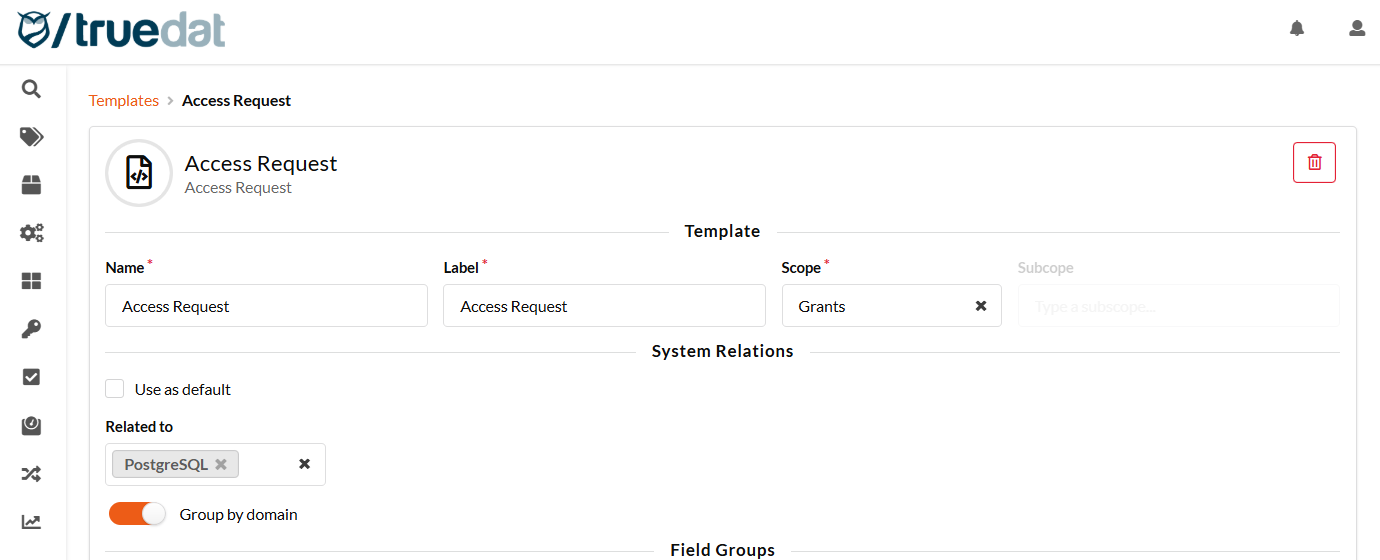Open the shuffle arrows sidebar icon
This screenshot has height=560, width=1380.
31,473
